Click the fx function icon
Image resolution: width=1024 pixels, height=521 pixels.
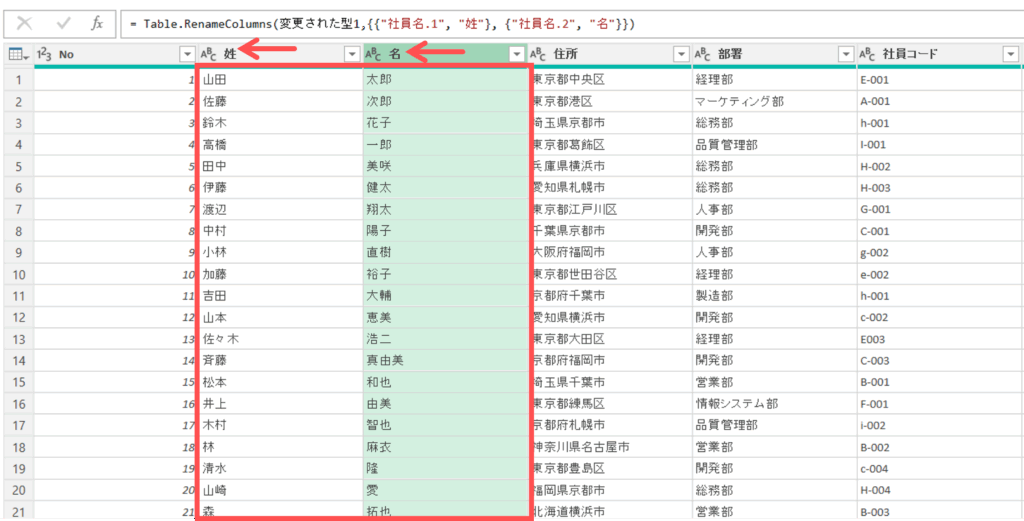[x=97, y=22]
